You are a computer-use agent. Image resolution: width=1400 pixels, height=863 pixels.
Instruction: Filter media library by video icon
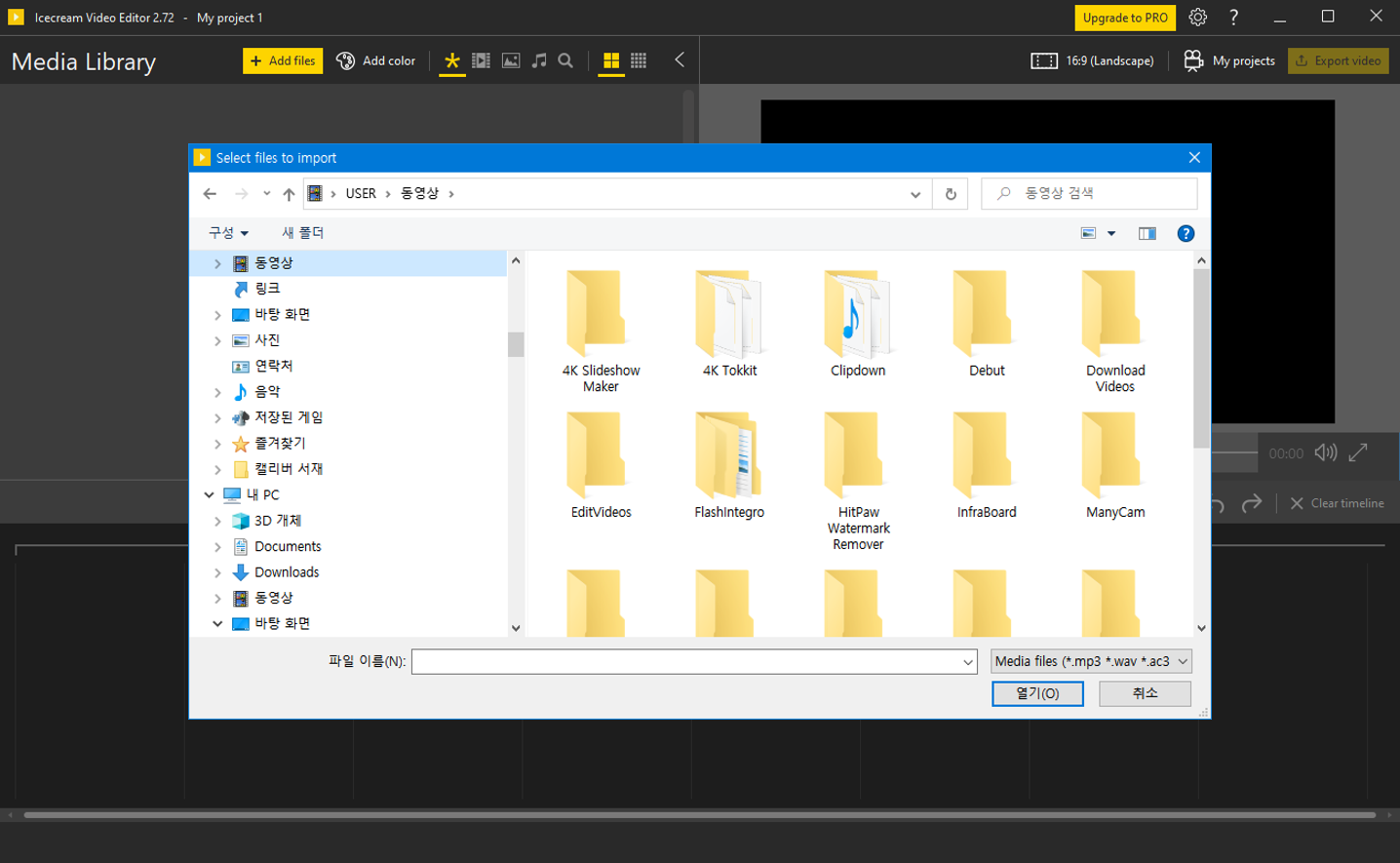[481, 60]
